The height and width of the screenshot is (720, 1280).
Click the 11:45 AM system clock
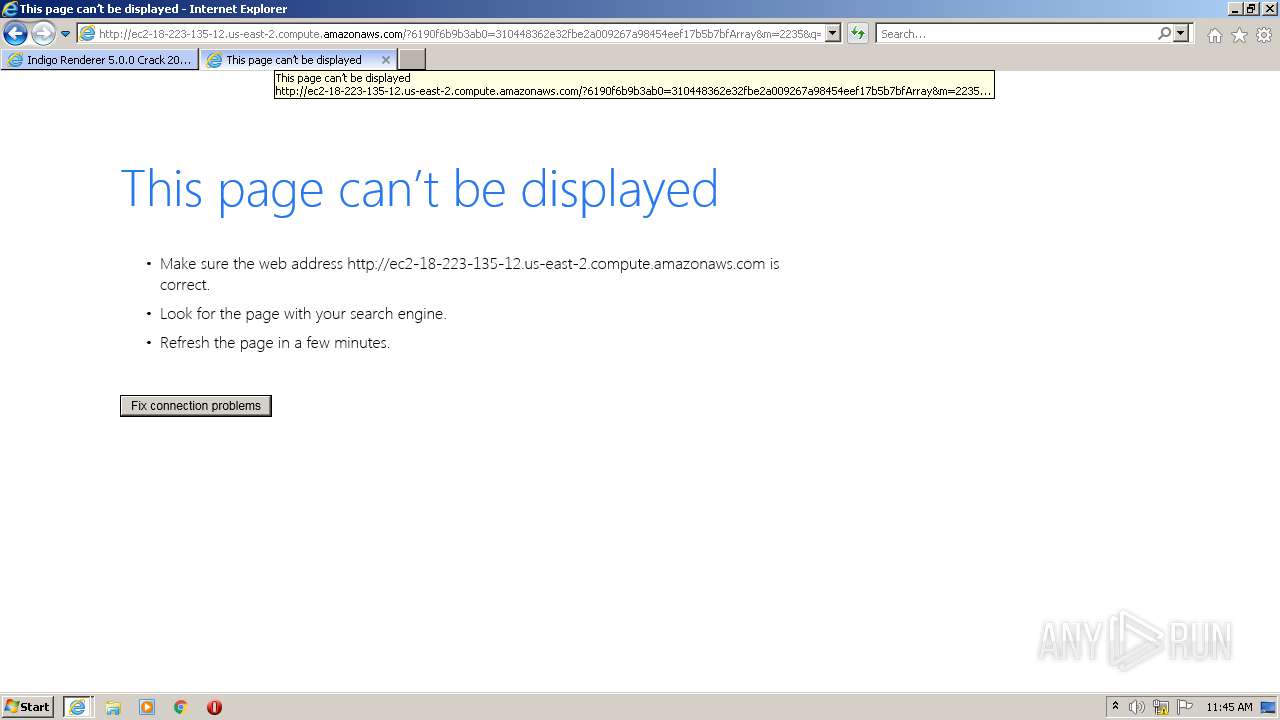(1229, 707)
